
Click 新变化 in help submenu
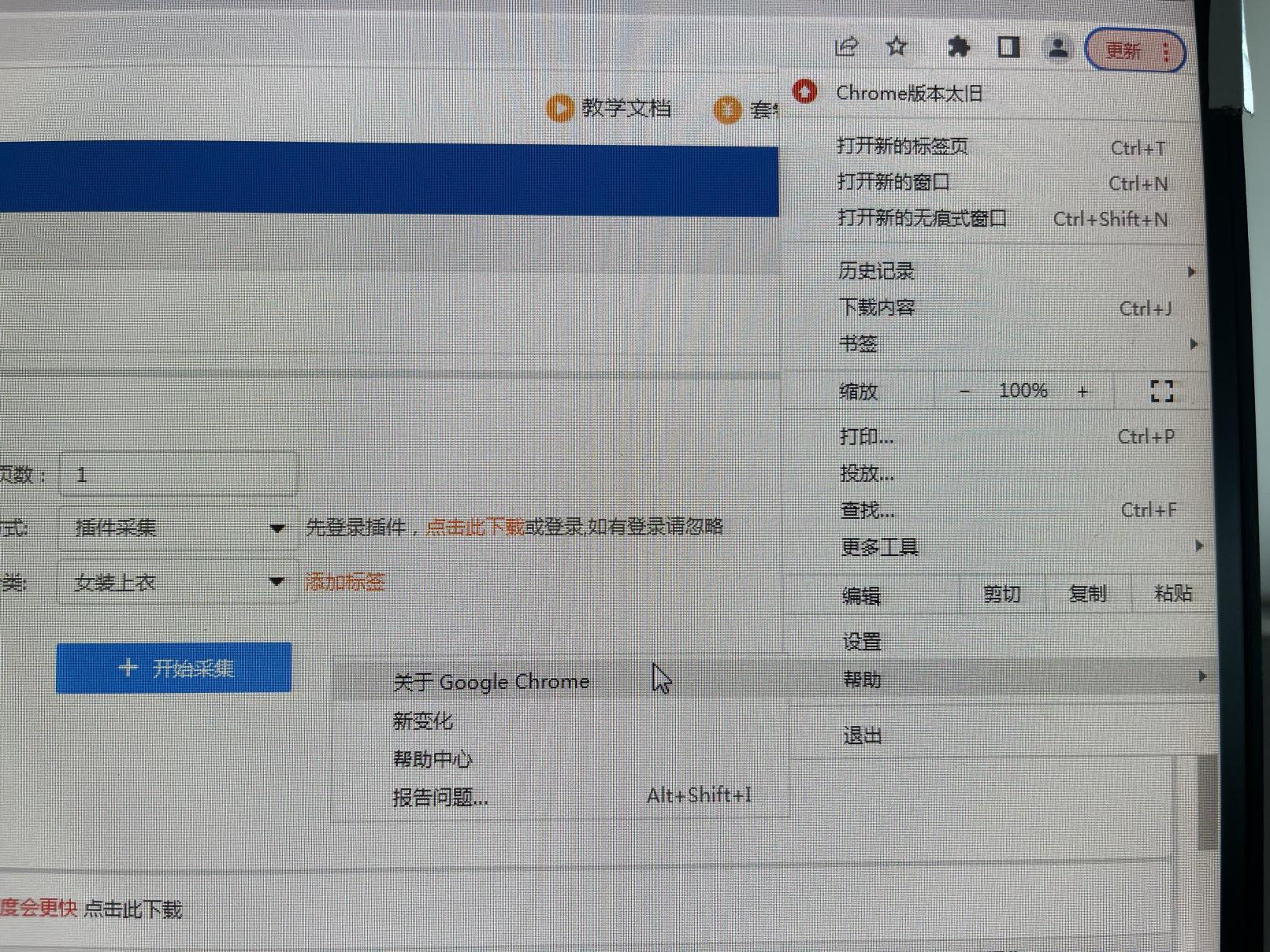tap(559, 720)
